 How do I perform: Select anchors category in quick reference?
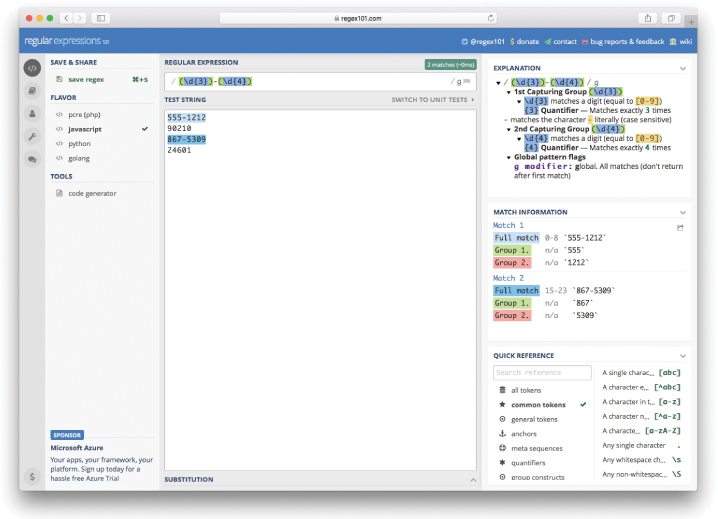pos(524,433)
